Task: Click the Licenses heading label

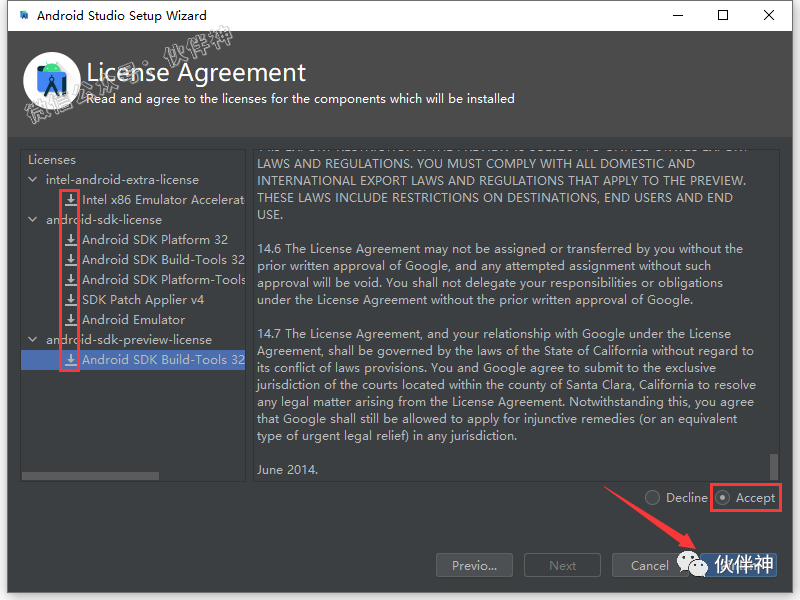Action: point(52,160)
